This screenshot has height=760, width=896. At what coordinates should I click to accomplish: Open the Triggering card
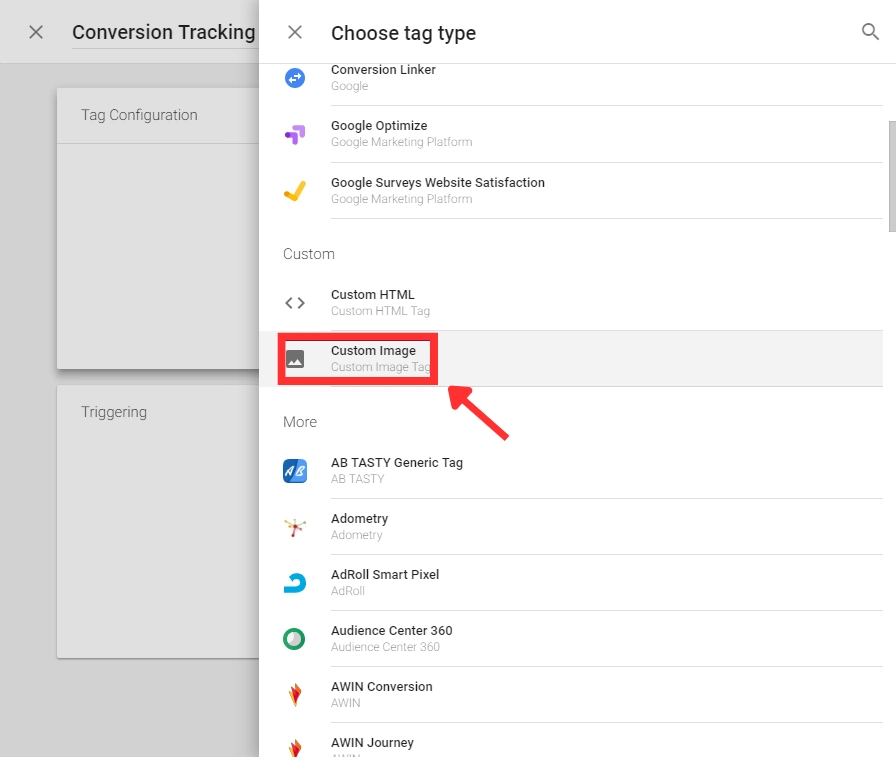click(158, 521)
